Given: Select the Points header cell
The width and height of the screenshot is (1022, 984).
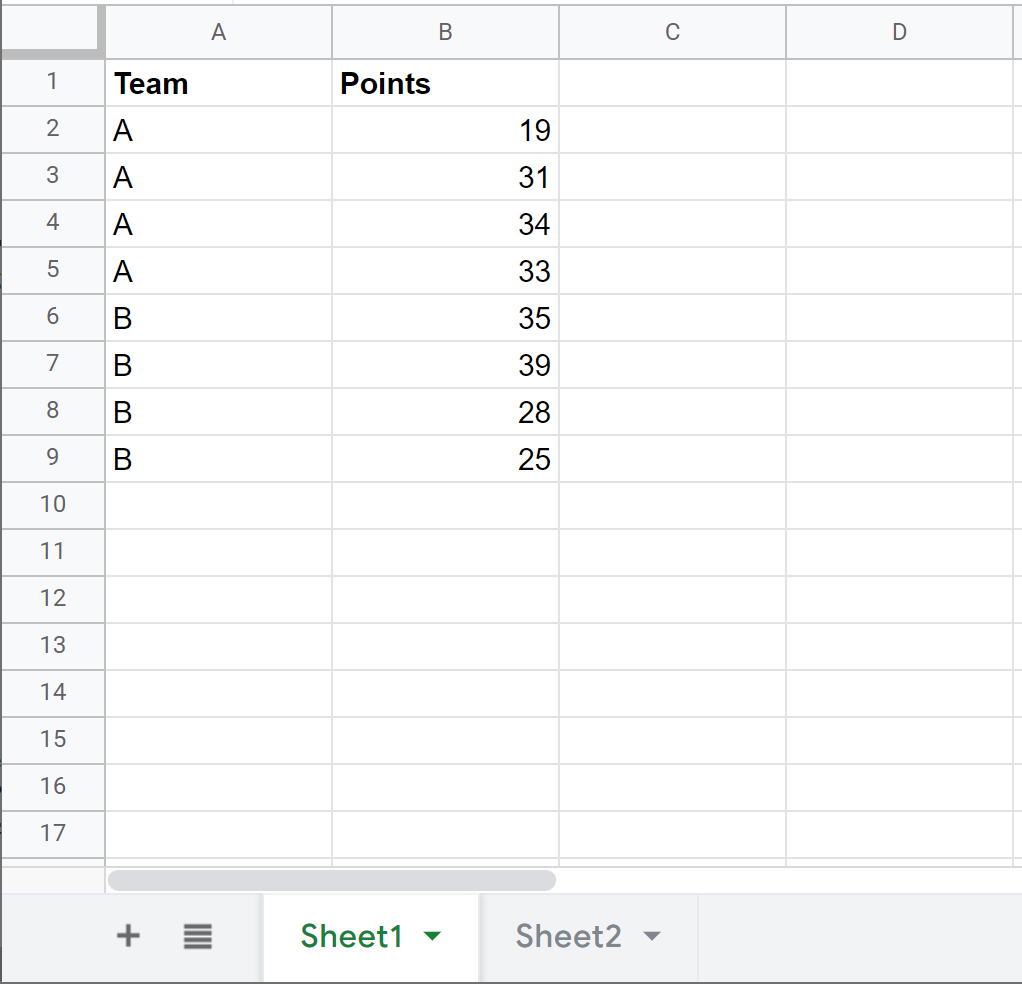Looking at the screenshot, I should pos(445,84).
